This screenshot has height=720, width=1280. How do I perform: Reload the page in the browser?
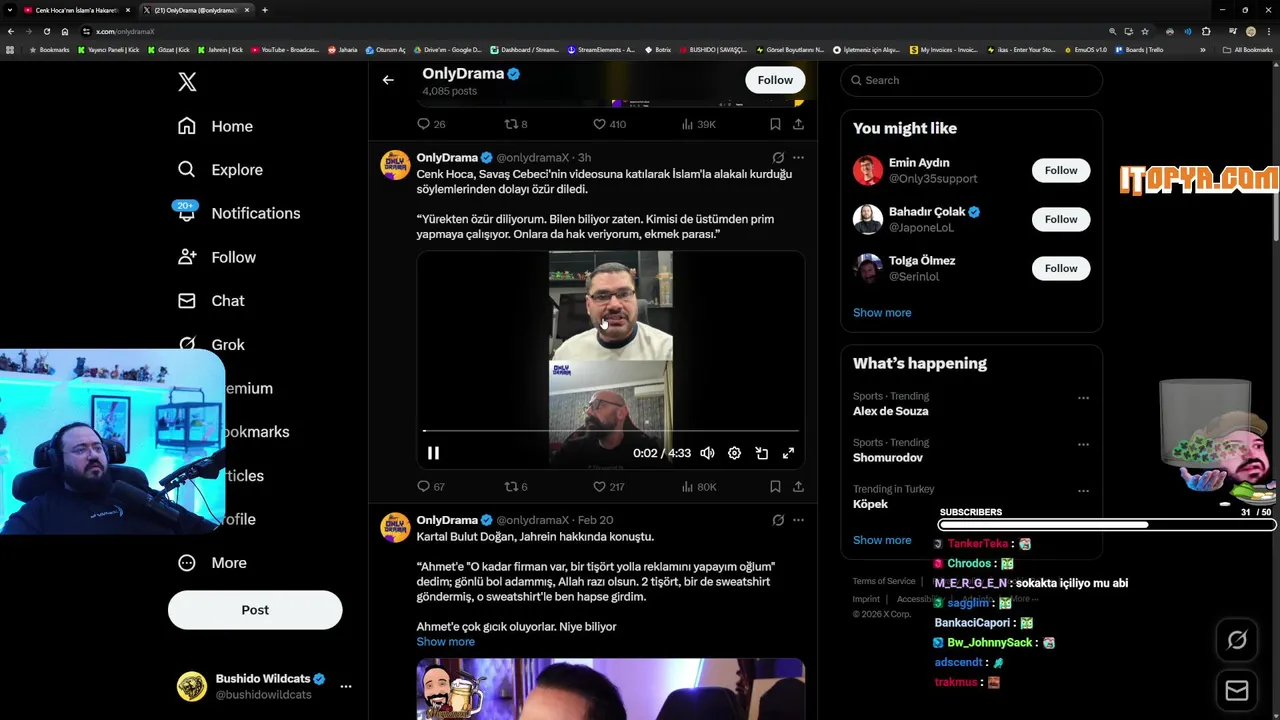[46, 31]
